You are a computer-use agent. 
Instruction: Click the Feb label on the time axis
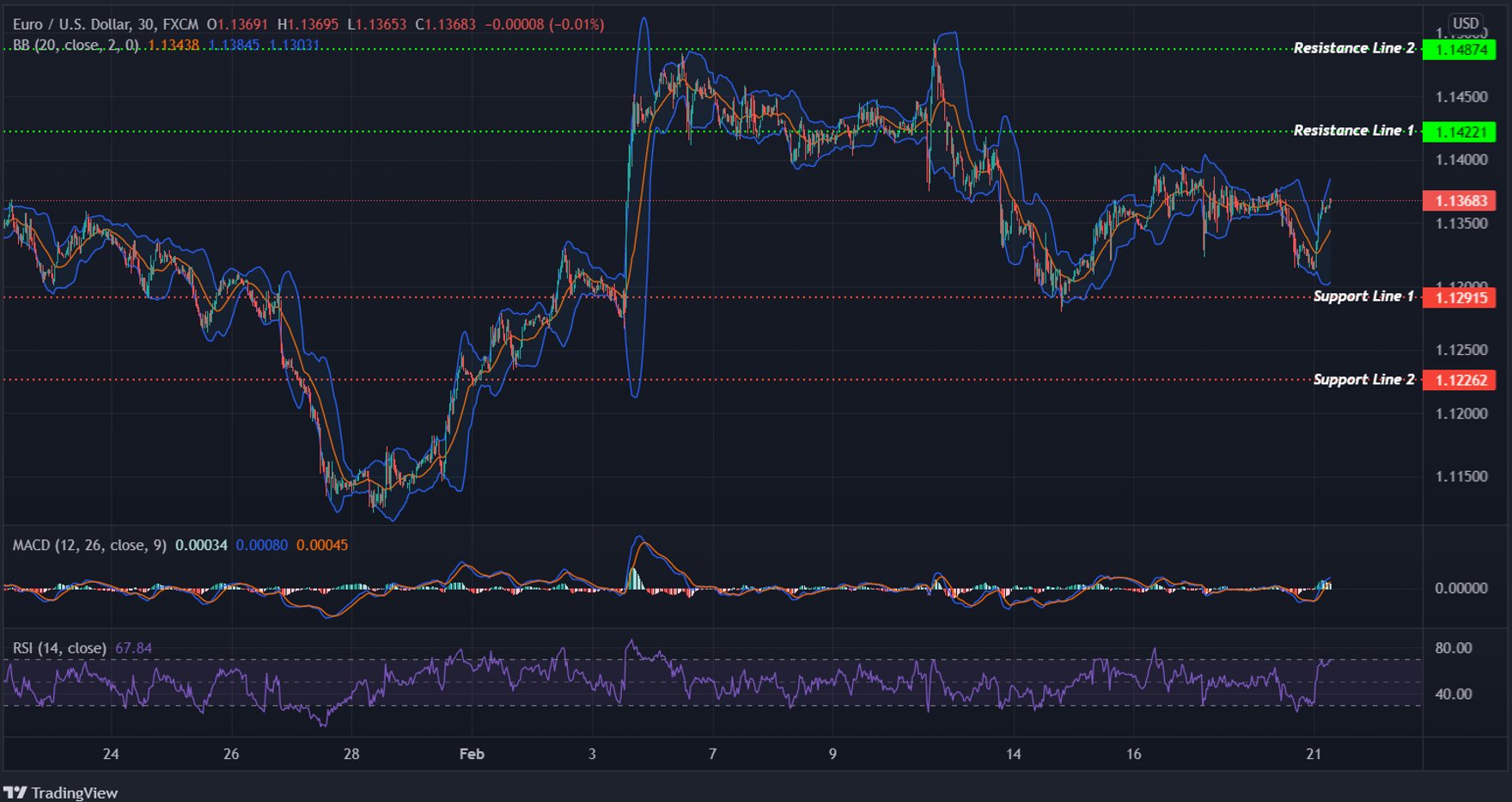(471, 754)
